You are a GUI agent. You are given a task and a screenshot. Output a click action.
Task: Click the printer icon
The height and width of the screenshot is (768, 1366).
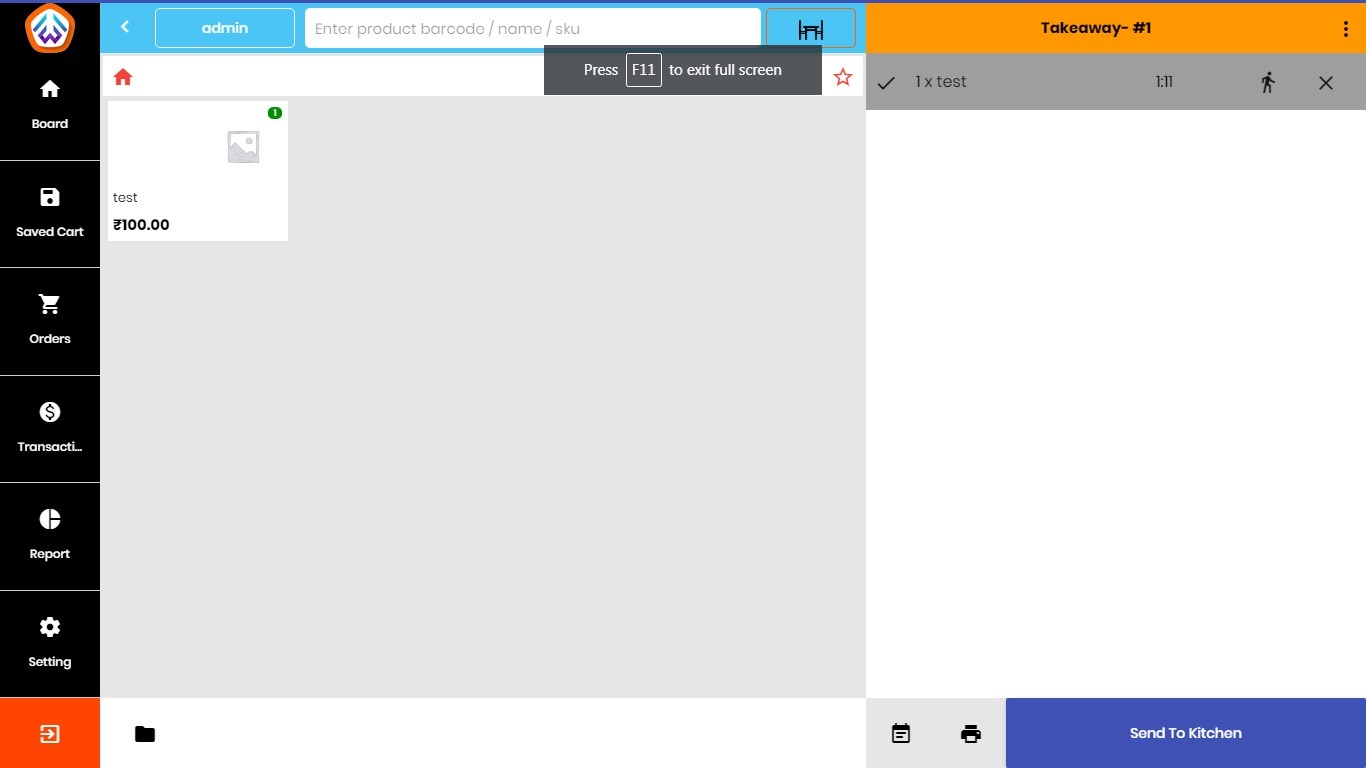[x=970, y=734]
